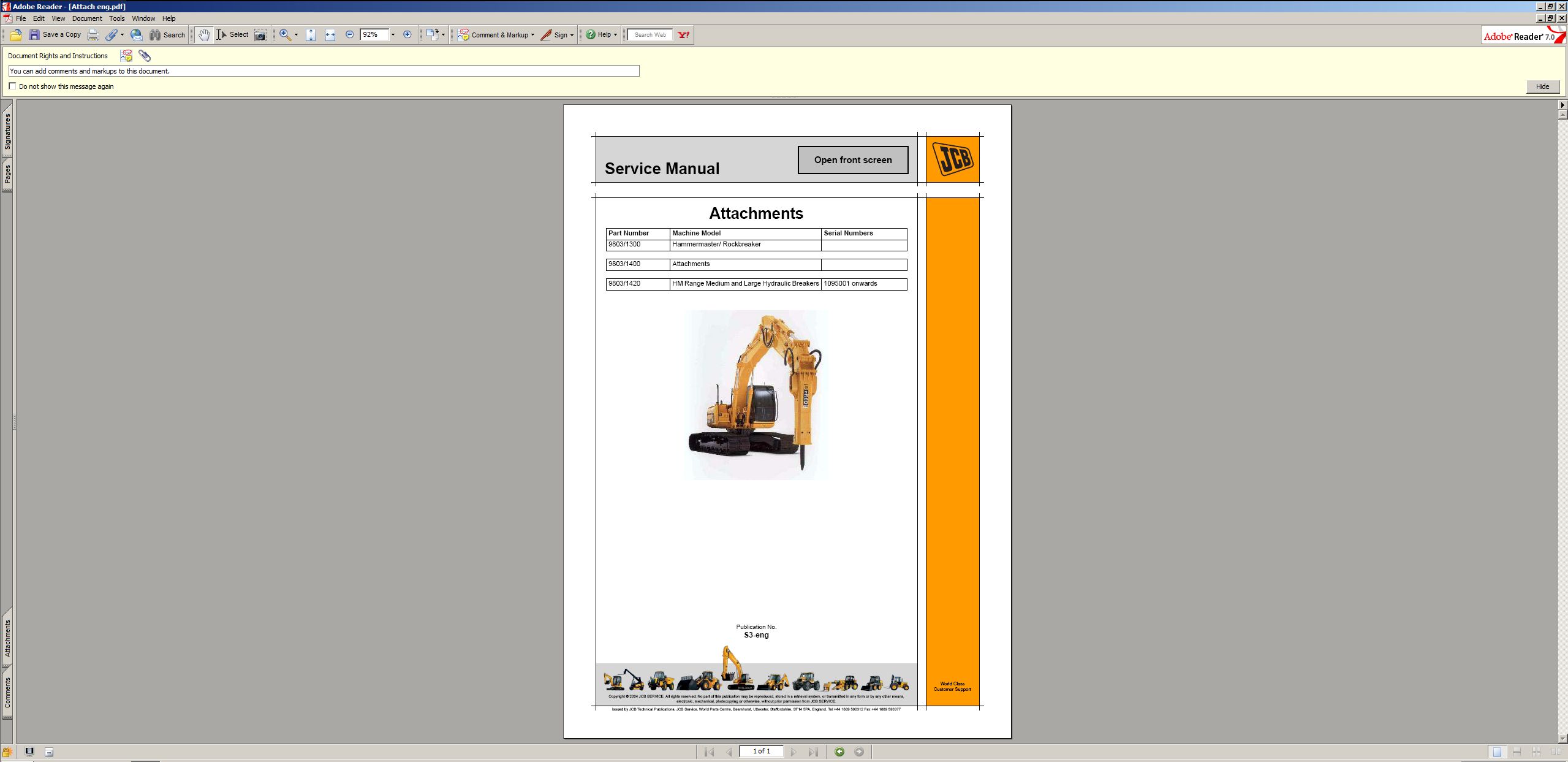Open the Window menu
The image size is (1568, 762).
[x=143, y=18]
